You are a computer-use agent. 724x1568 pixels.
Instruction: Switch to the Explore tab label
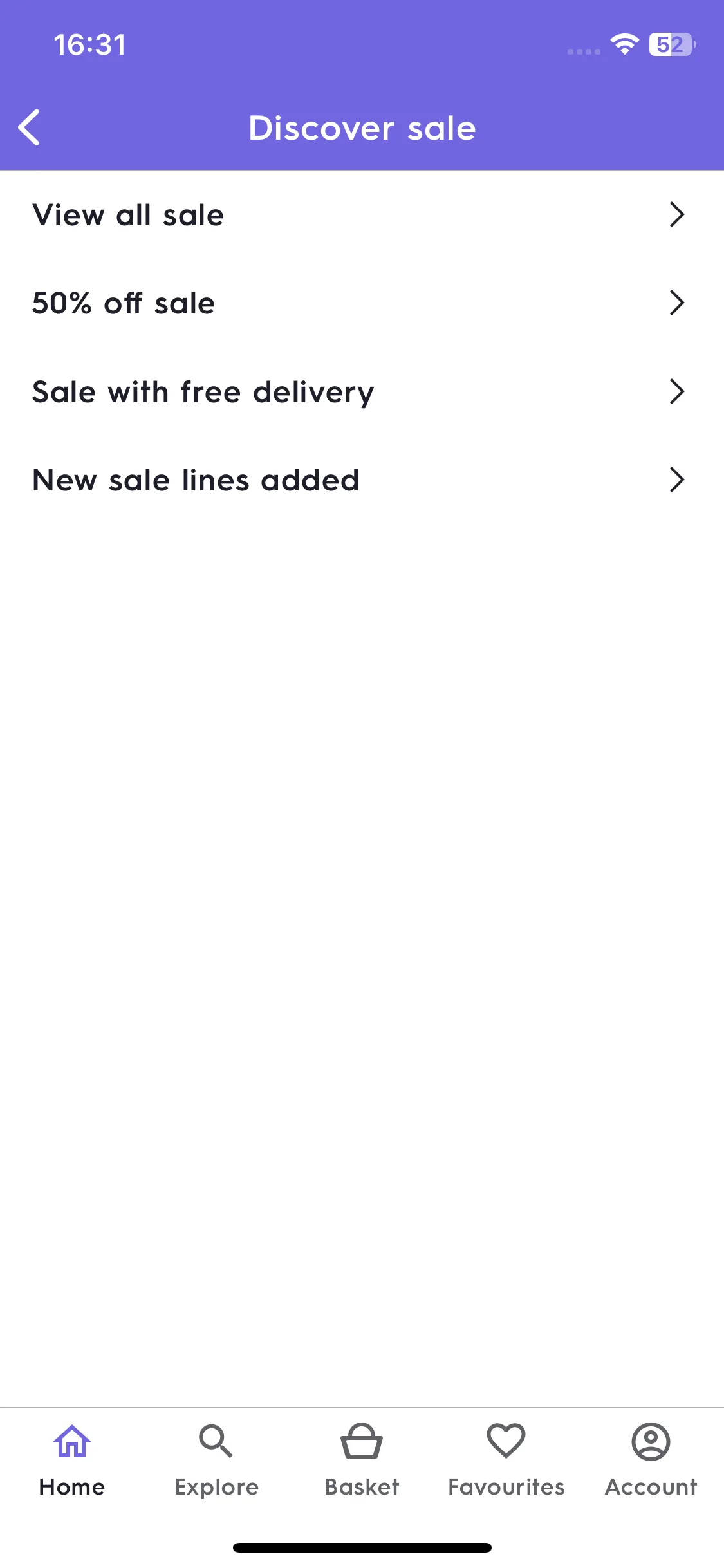(216, 1487)
